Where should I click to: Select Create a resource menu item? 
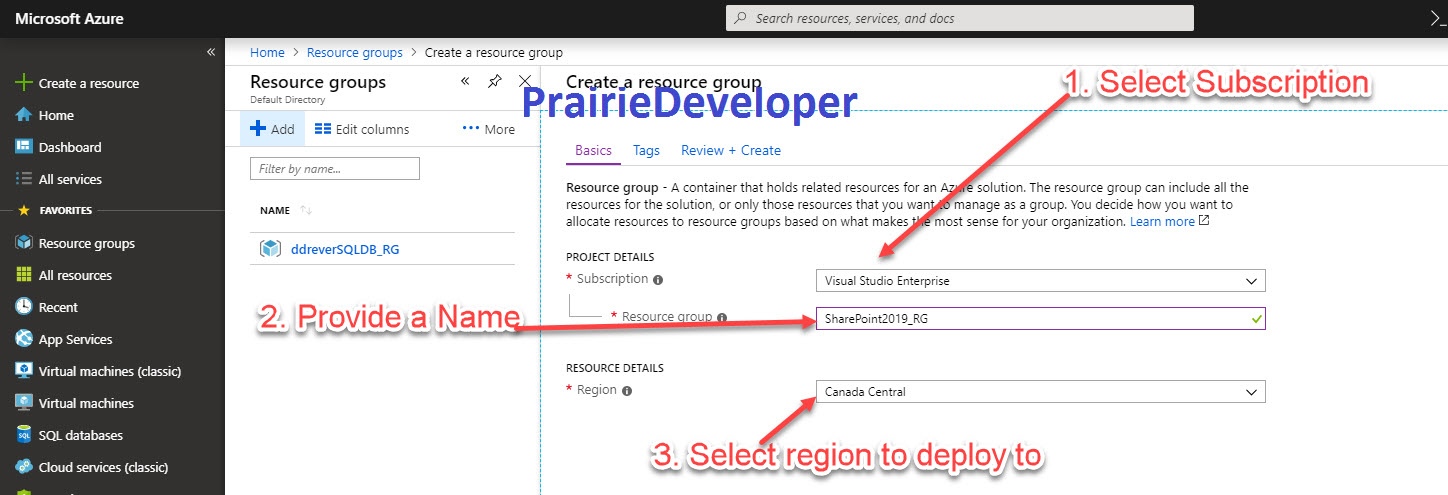point(89,83)
